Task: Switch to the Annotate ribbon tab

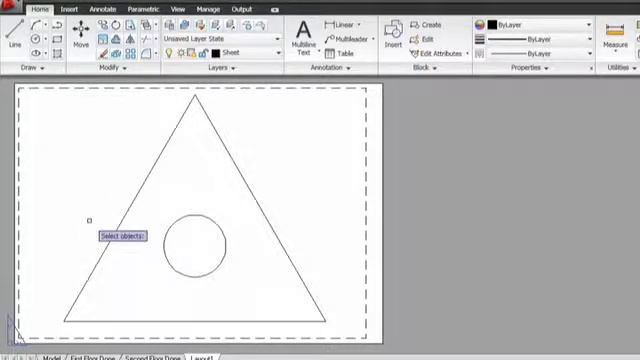Action: point(103,9)
